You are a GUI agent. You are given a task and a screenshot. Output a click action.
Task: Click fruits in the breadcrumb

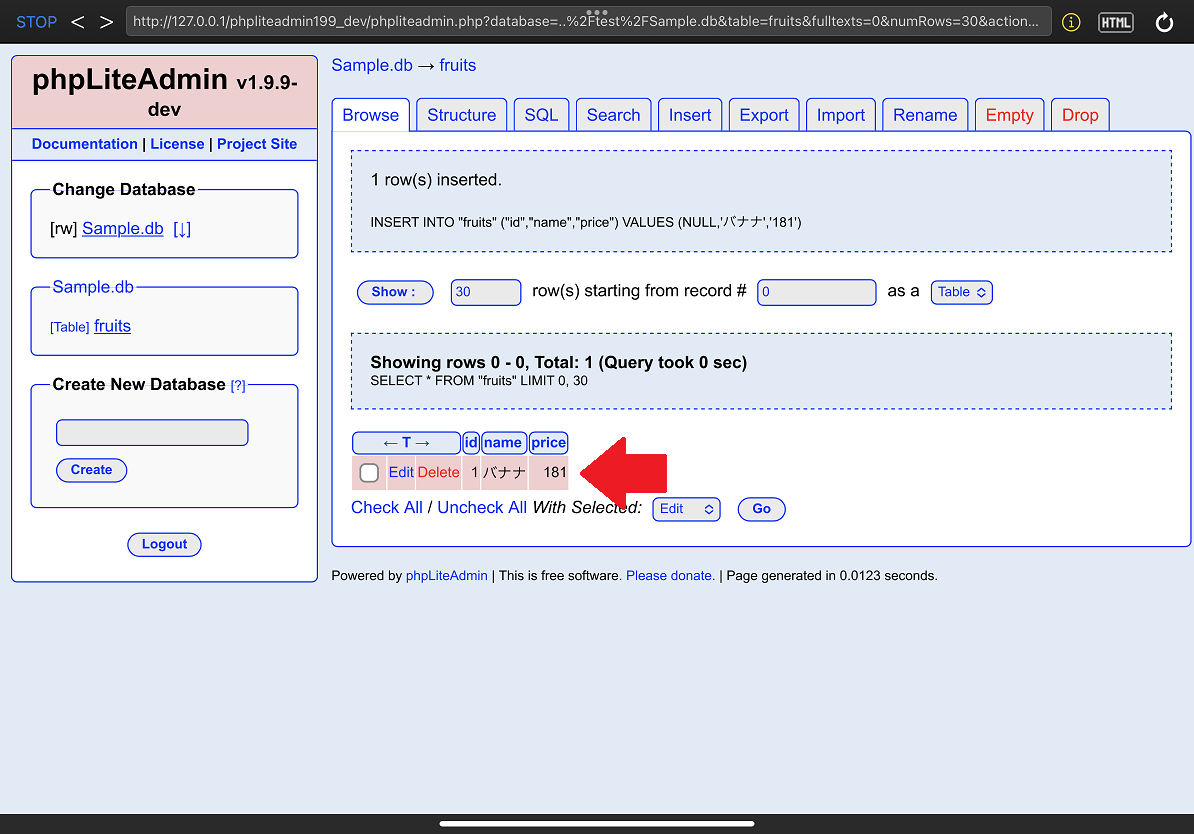[x=458, y=66]
